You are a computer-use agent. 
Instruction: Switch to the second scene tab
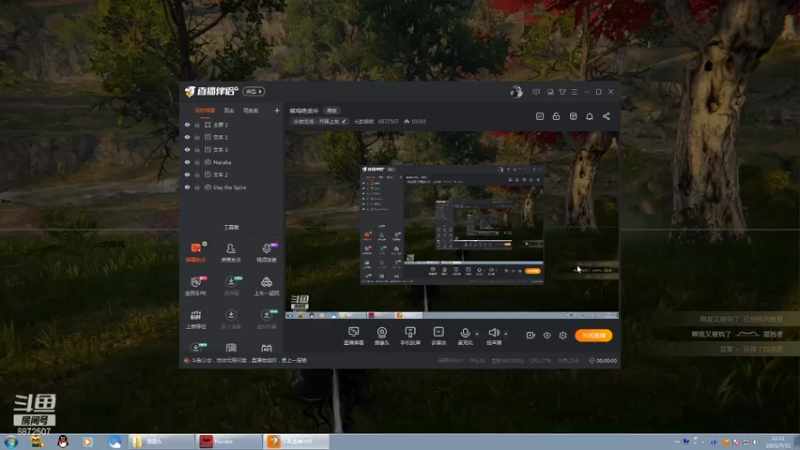click(229, 111)
